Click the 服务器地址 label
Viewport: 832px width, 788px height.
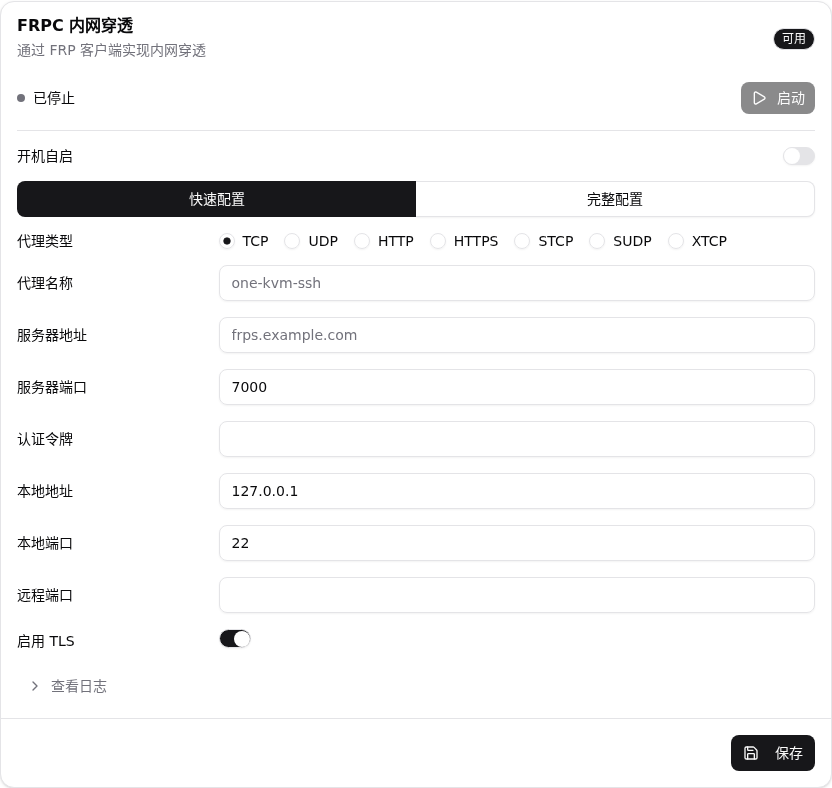tap(51, 335)
